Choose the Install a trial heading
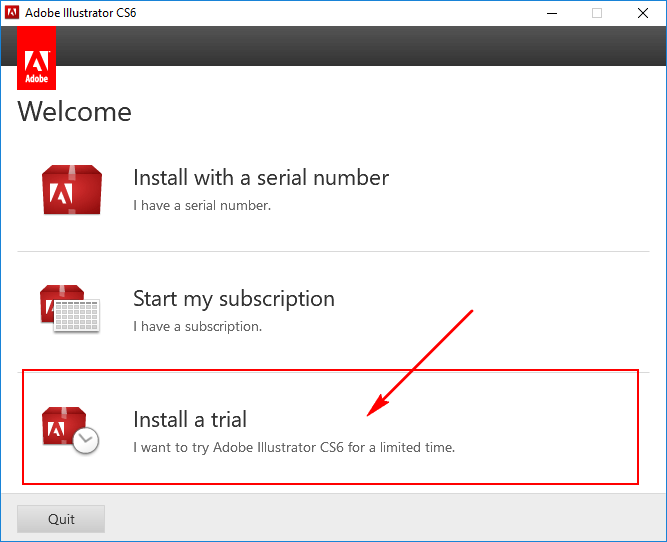The image size is (667, 542). [x=190, y=419]
